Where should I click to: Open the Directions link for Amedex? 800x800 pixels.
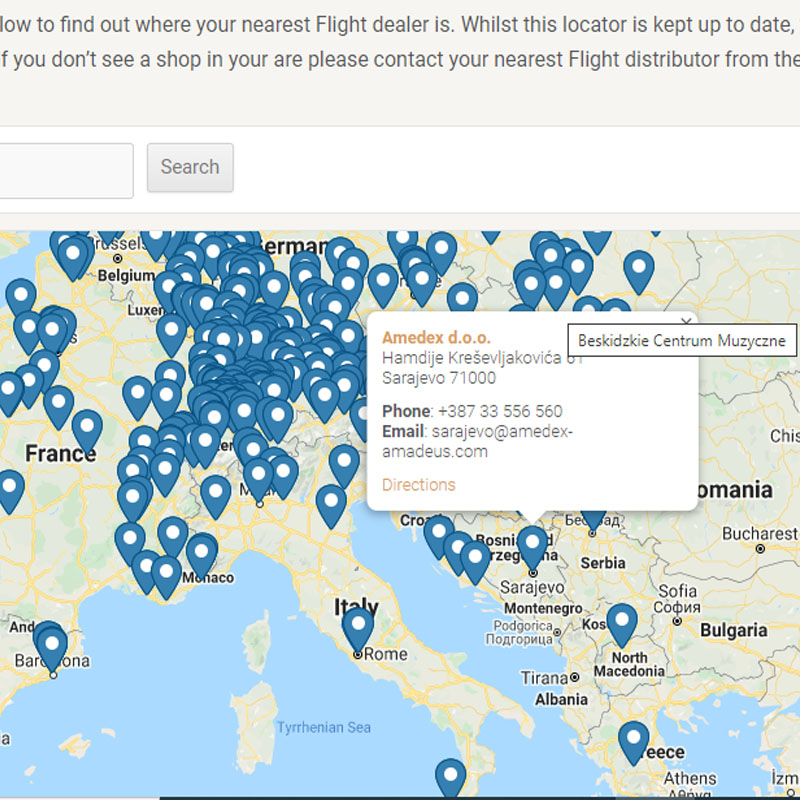pyautogui.click(x=418, y=485)
